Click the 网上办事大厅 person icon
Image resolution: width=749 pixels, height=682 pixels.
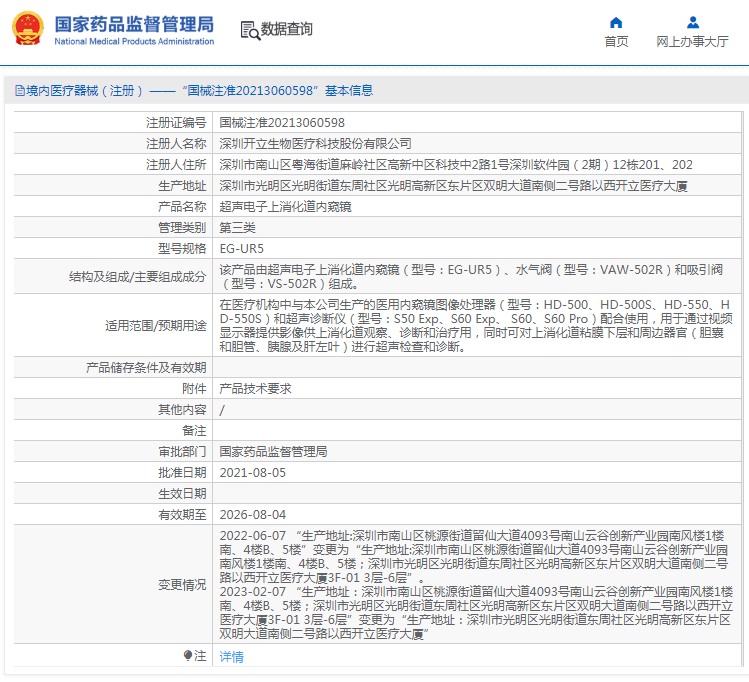tap(692, 22)
